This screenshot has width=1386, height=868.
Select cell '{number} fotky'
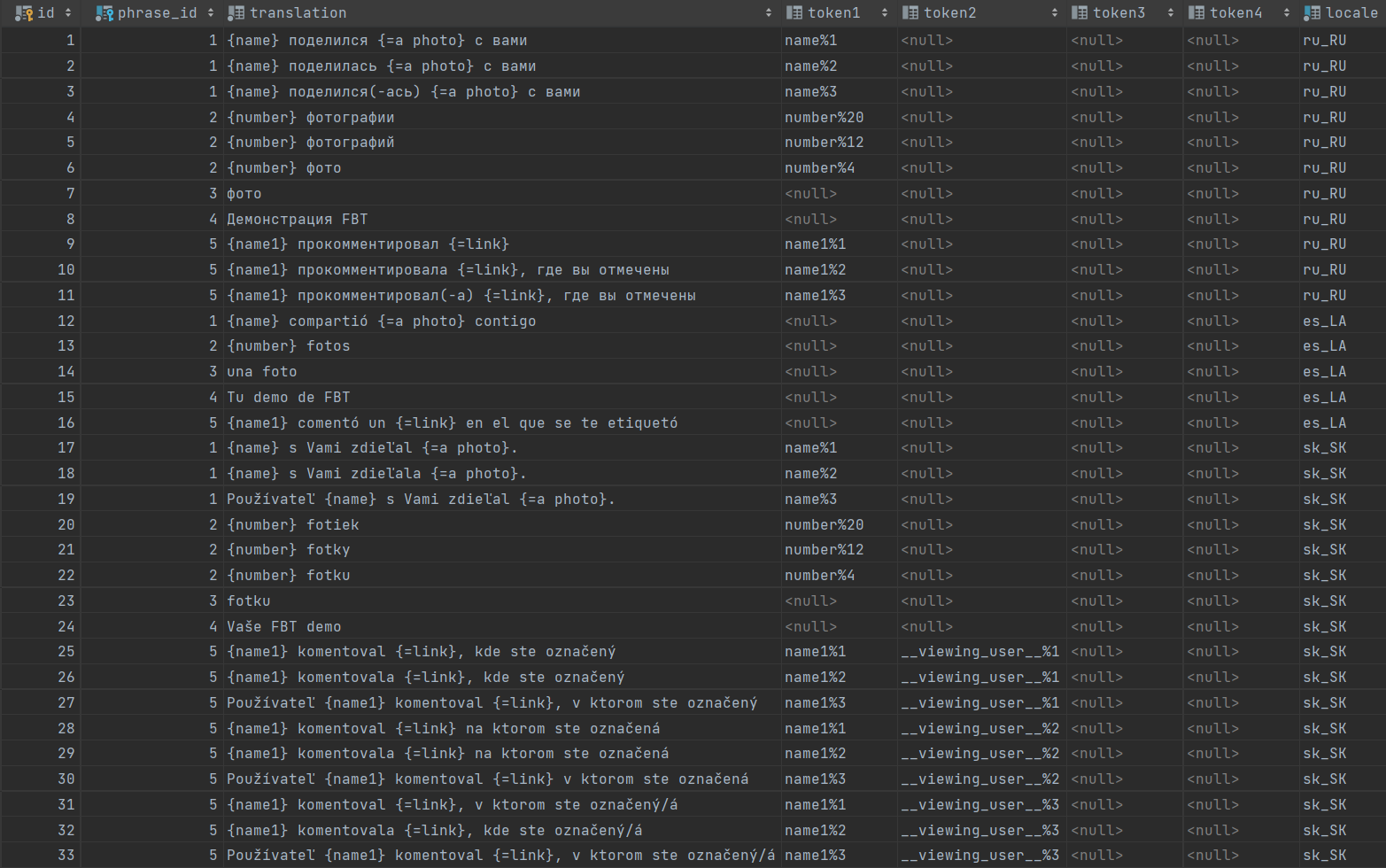[x=502, y=550]
